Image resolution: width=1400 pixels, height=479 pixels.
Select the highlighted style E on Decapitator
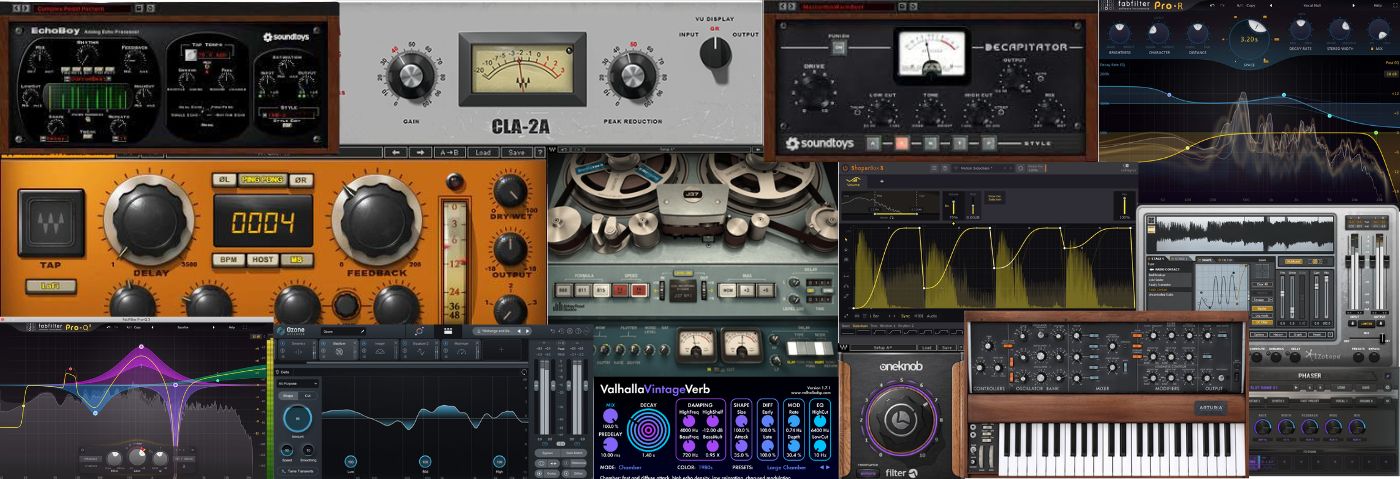click(x=900, y=142)
